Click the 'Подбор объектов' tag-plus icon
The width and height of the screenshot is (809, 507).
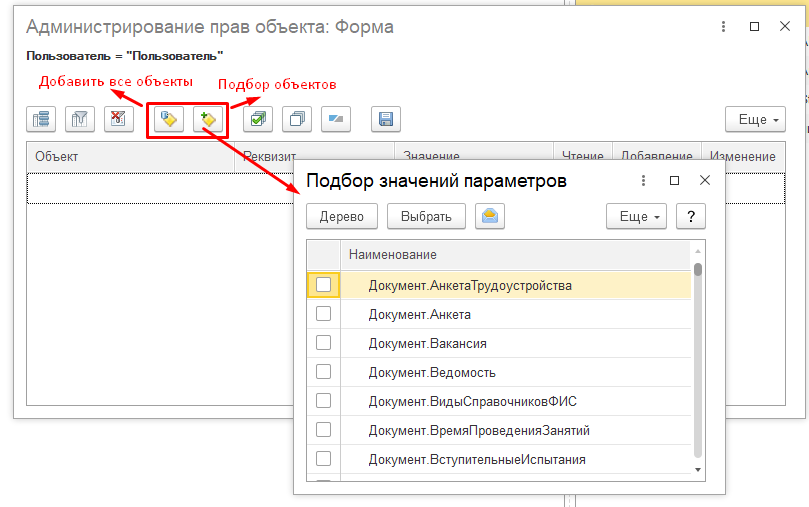(x=208, y=119)
